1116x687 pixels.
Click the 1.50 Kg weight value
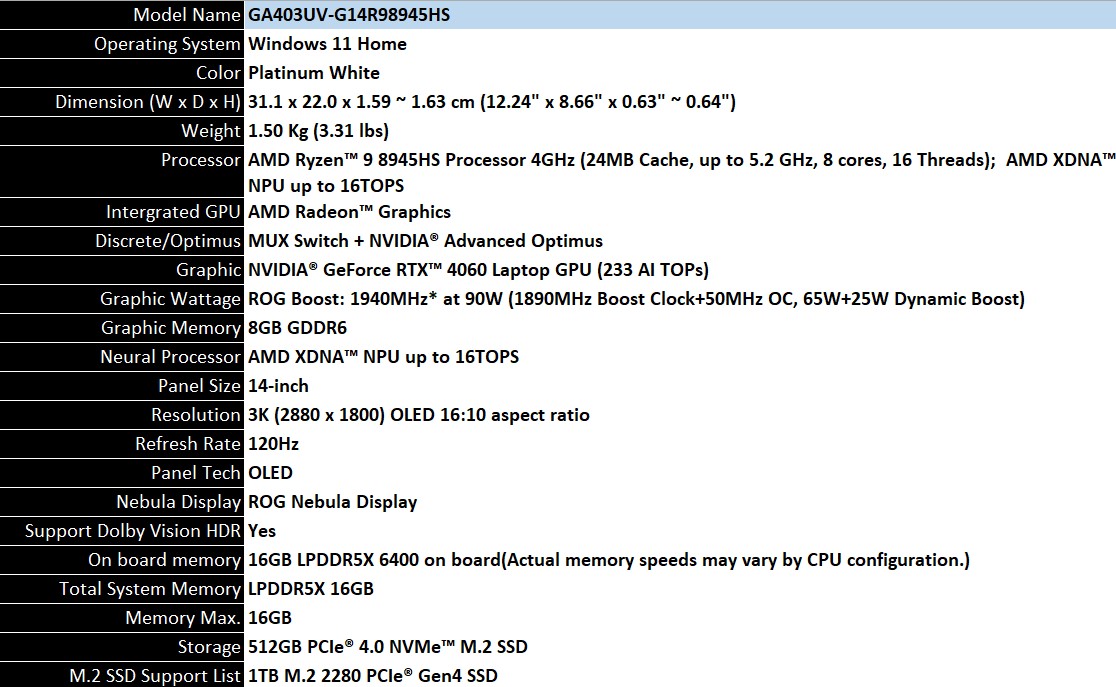pyautogui.click(x=318, y=131)
